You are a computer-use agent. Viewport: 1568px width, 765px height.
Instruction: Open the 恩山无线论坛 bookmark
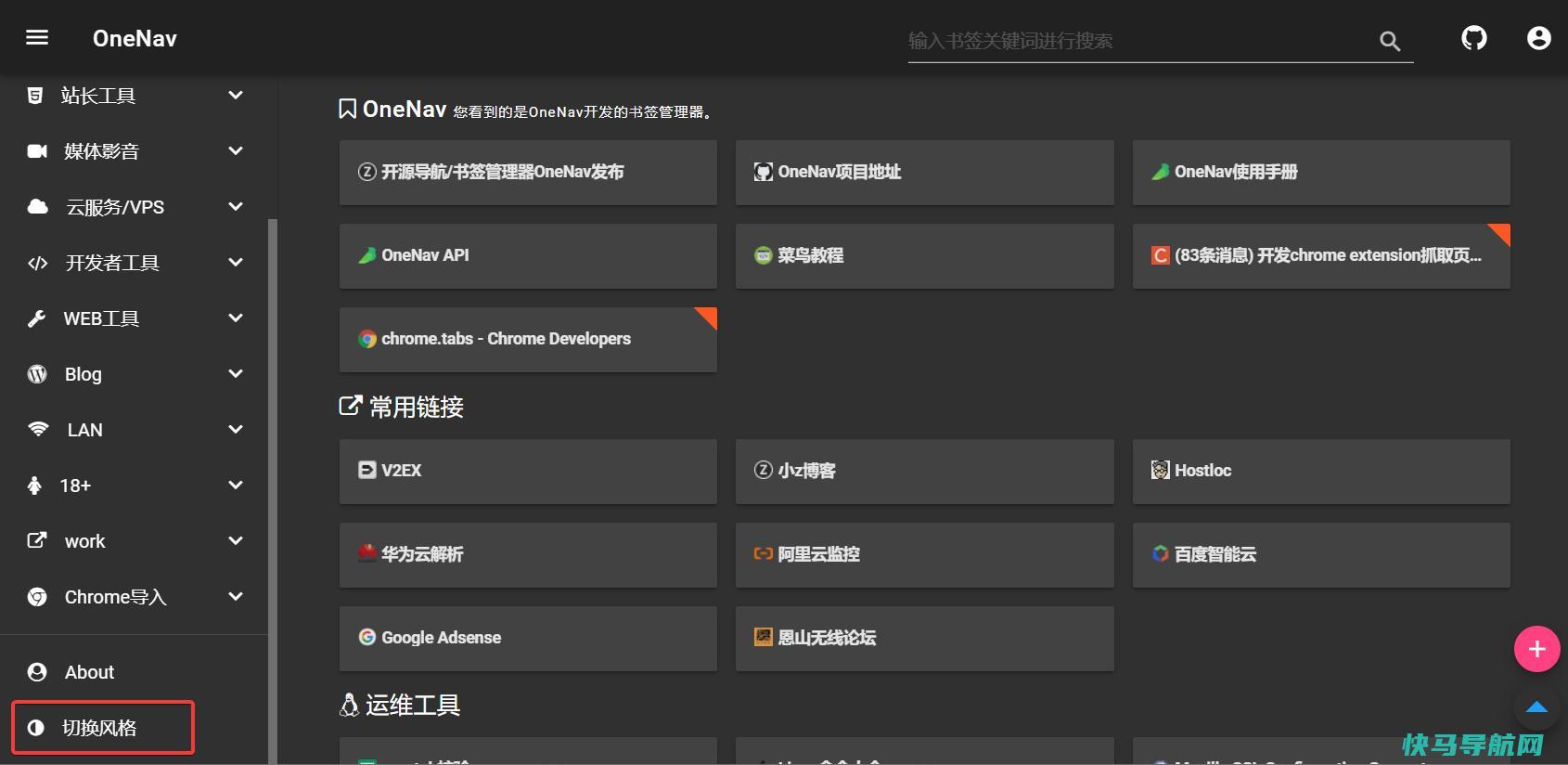924,639
